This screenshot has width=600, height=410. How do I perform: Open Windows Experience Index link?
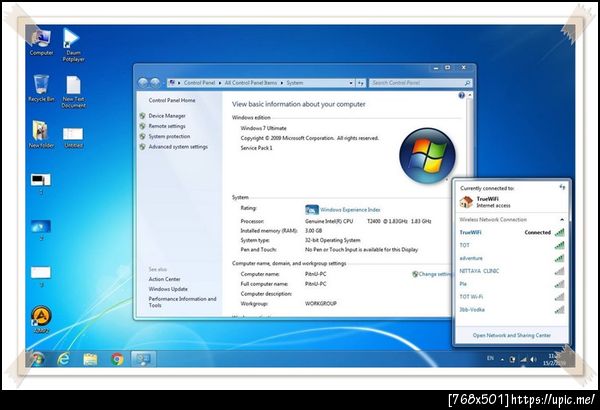click(350, 210)
